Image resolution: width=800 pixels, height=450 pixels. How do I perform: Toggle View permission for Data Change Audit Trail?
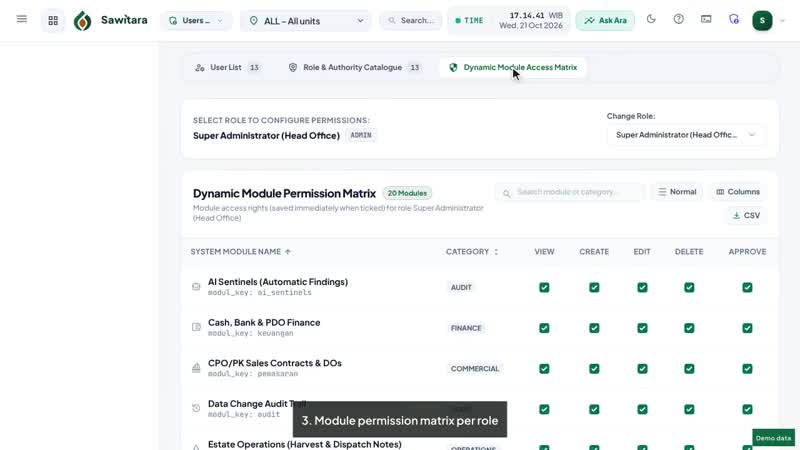pos(544,409)
